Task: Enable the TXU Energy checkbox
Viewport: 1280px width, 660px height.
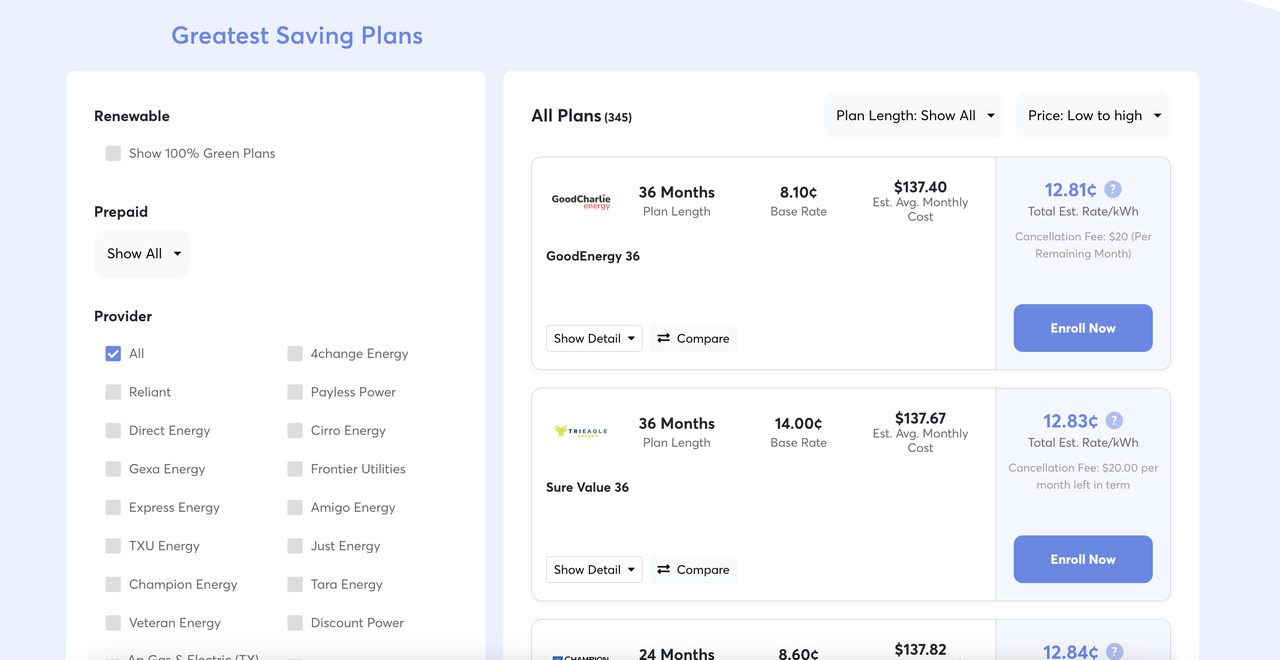Action: (113, 546)
